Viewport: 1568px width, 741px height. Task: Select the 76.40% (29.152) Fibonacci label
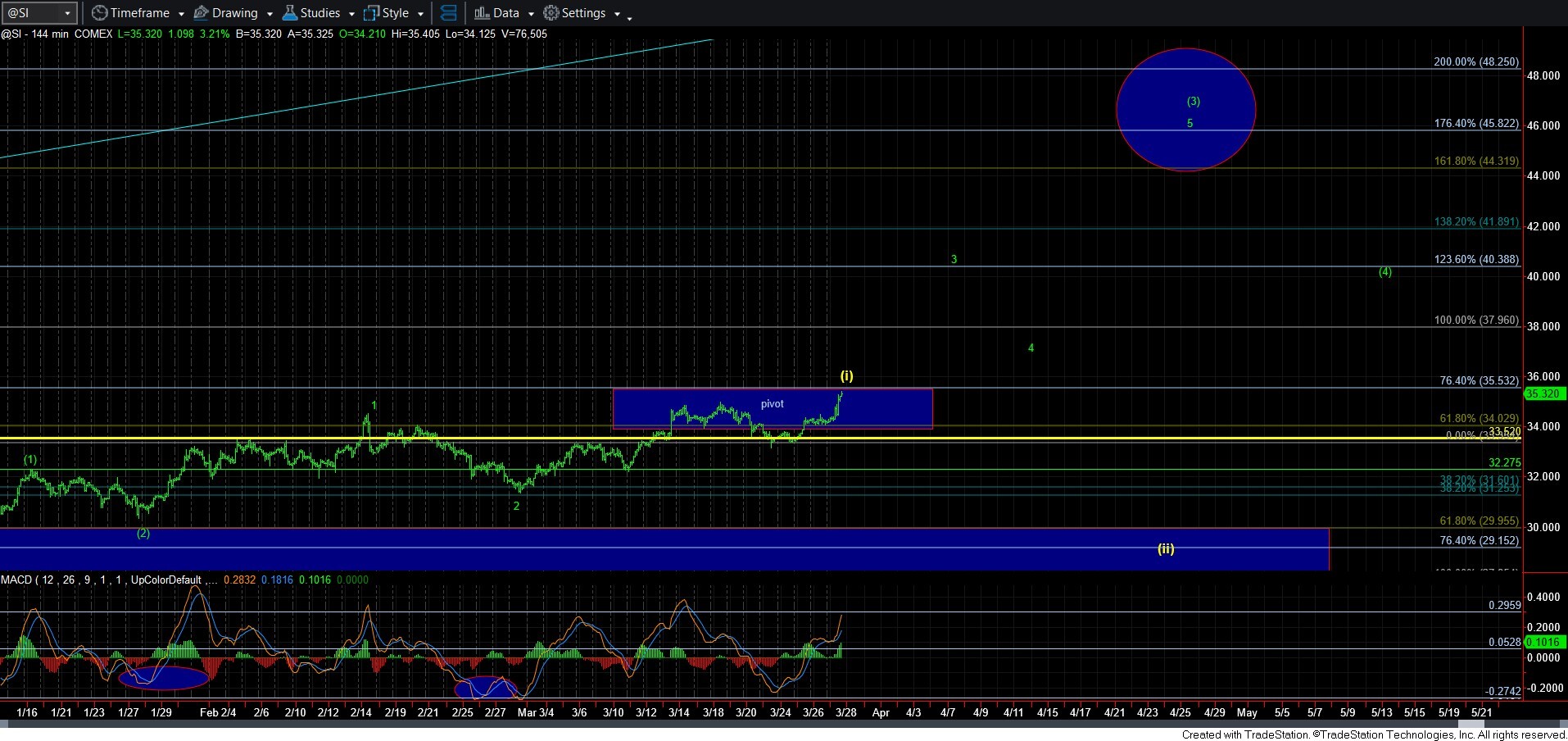(x=1479, y=540)
